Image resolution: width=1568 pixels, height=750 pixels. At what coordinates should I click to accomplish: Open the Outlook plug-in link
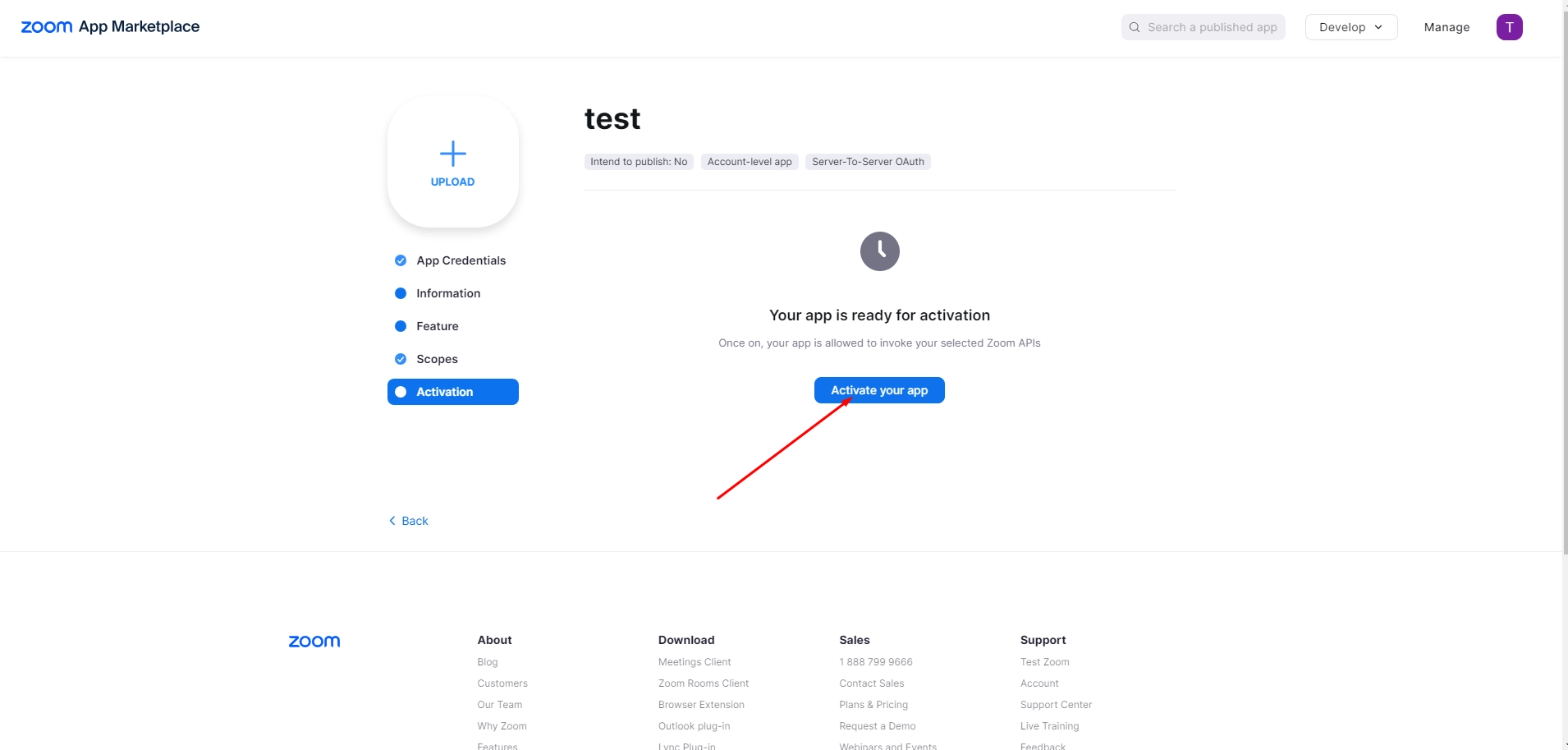(x=694, y=726)
